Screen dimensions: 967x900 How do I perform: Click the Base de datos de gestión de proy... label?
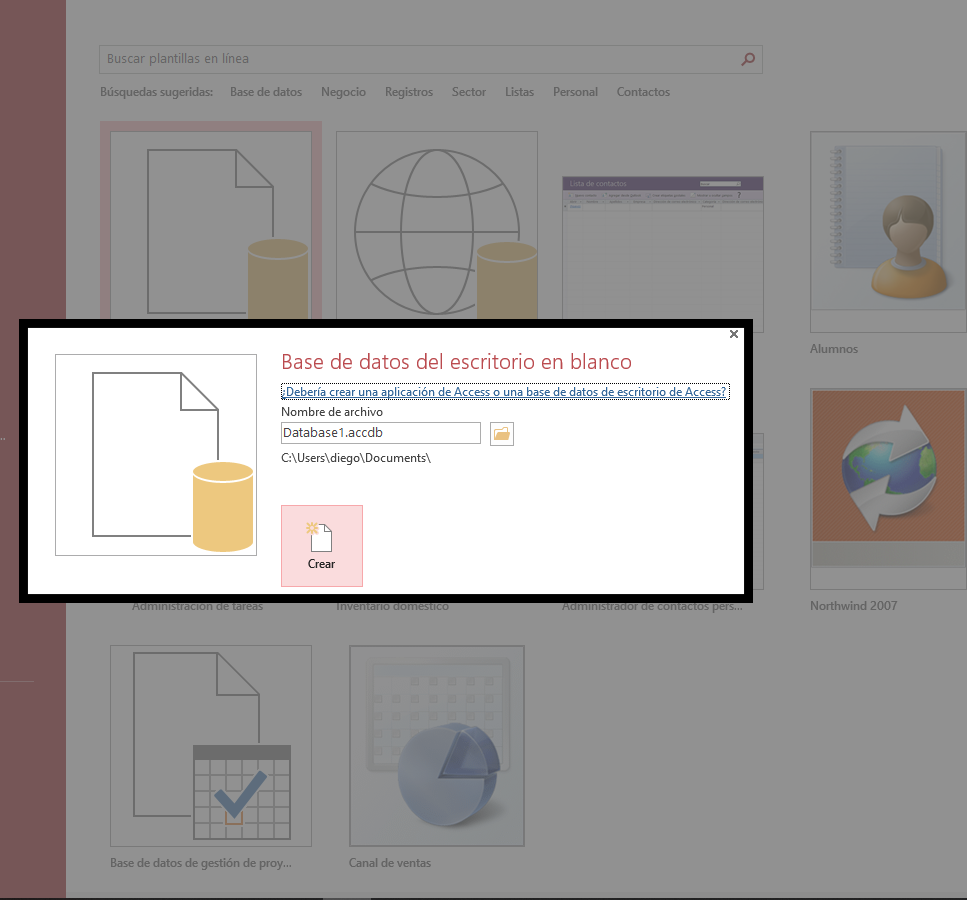tap(201, 863)
